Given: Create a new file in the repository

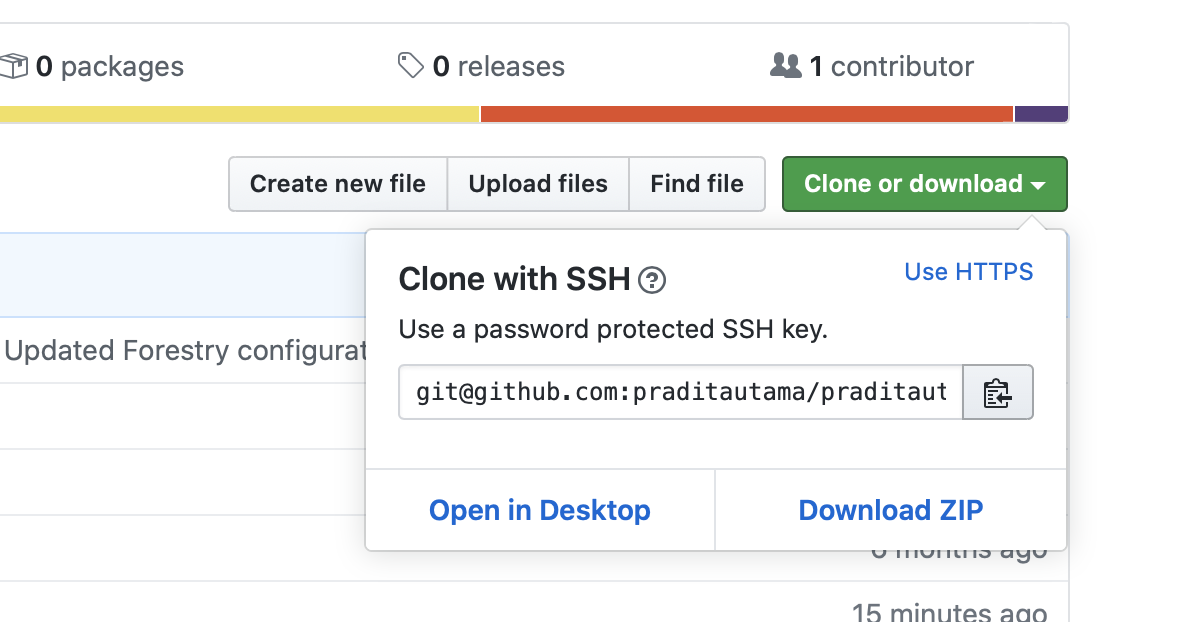Looking at the screenshot, I should tap(338, 184).
